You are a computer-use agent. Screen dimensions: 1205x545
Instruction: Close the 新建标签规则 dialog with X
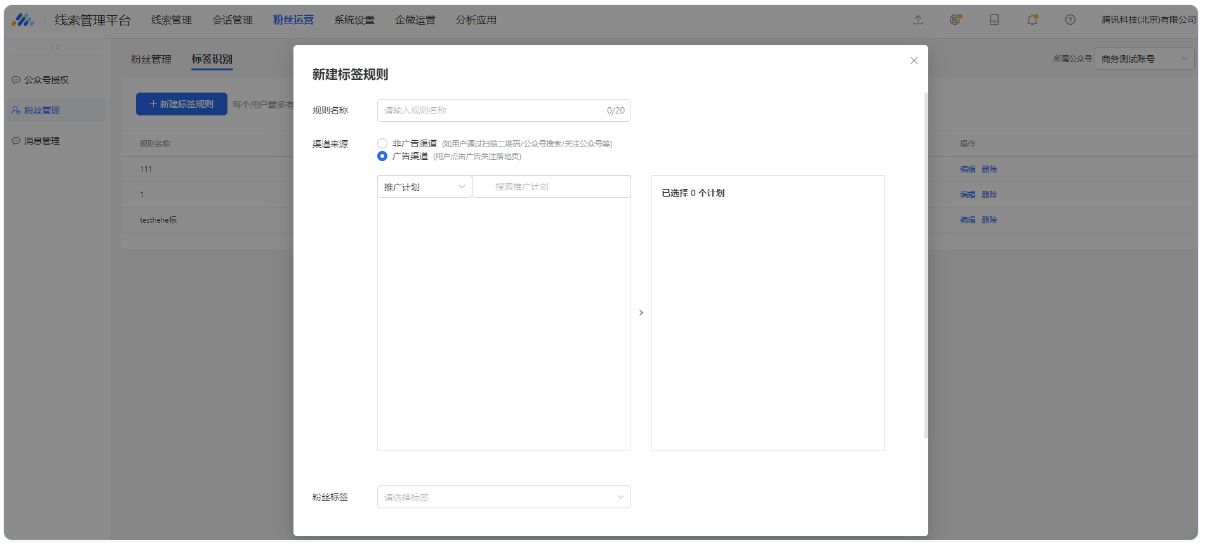[x=913, y=61]
